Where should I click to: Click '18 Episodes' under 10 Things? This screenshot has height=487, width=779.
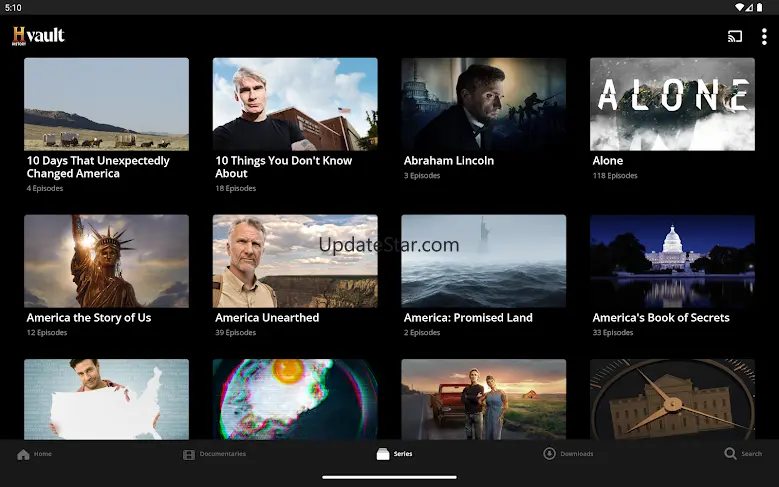point(235,188)
